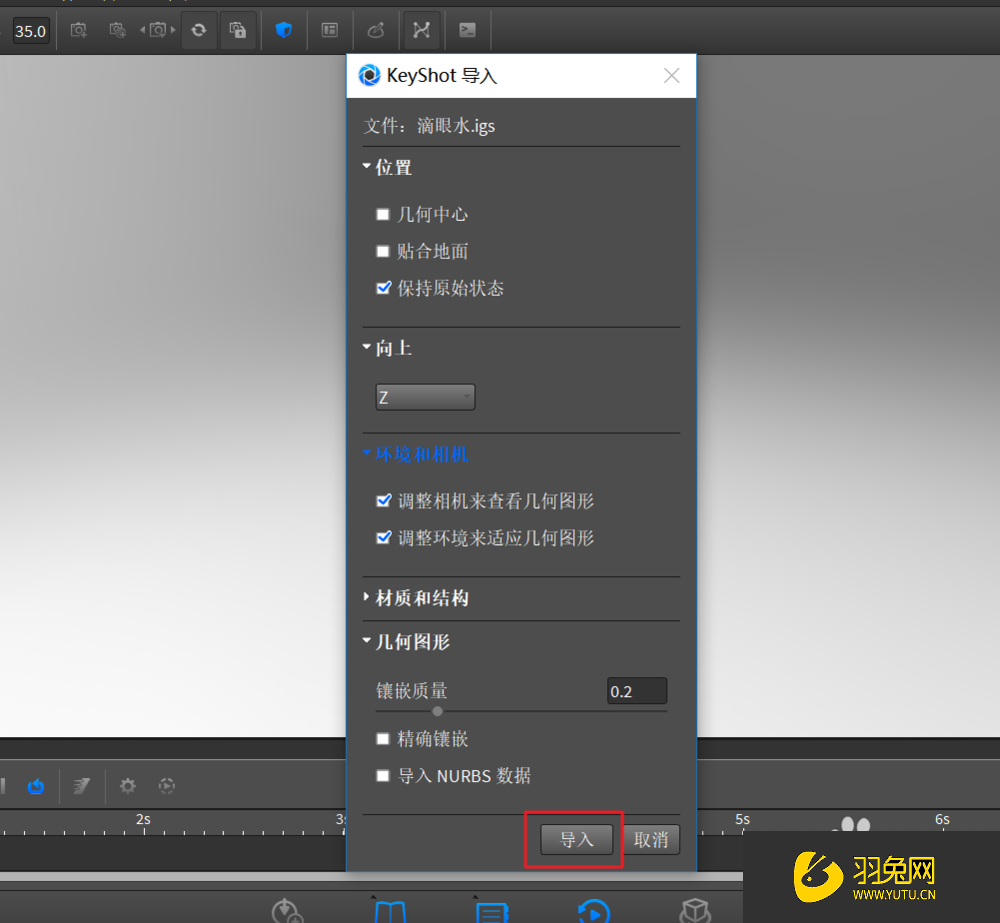Enable the 几何中心 checkbox
This screenshot has height=923, width=1000.
tap(383, 214)
